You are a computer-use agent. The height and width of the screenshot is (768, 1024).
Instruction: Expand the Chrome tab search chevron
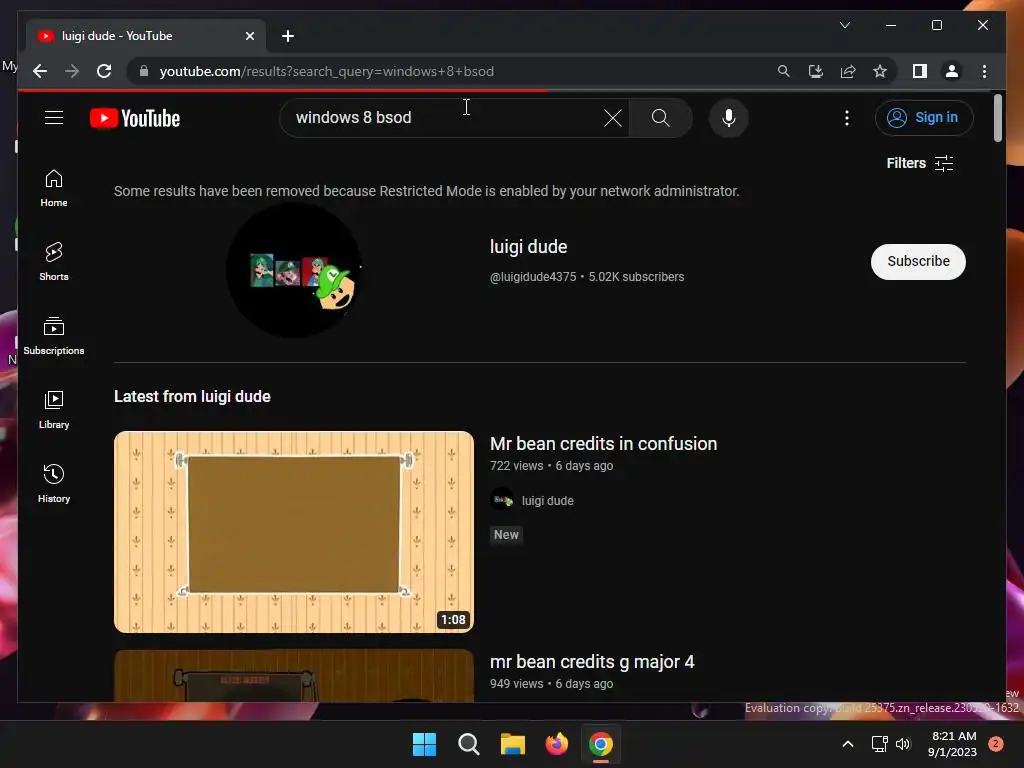[844, 25]
